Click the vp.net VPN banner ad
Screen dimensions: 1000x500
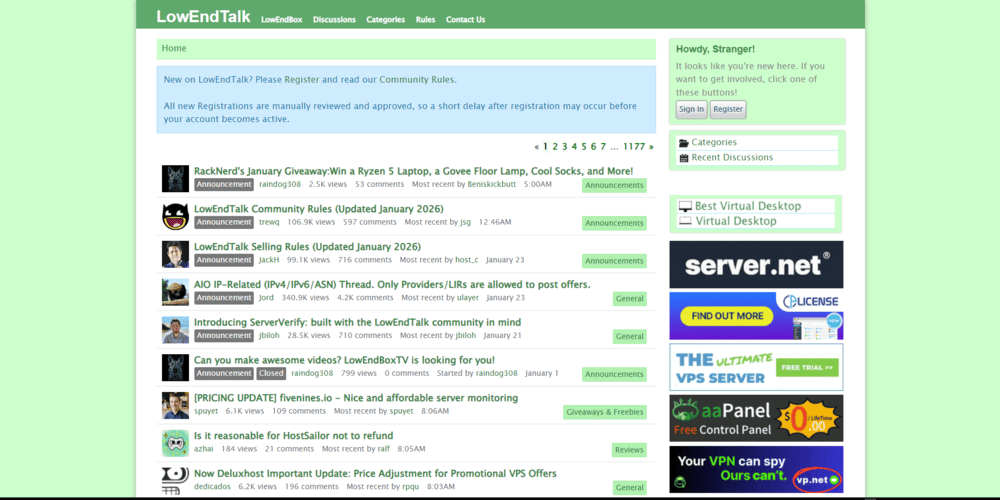(756, 469)
